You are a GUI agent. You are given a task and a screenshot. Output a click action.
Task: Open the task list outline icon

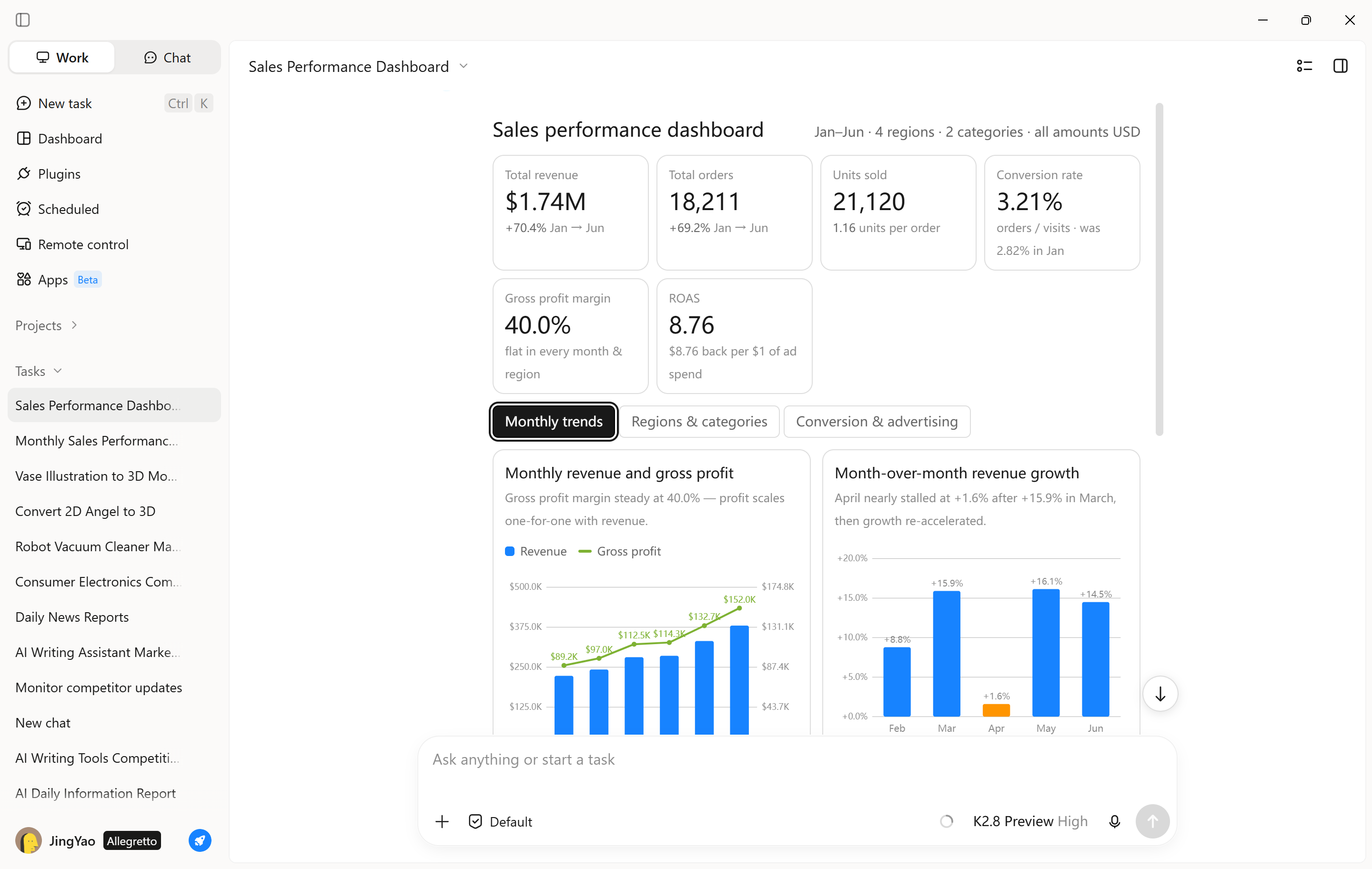1304,66
